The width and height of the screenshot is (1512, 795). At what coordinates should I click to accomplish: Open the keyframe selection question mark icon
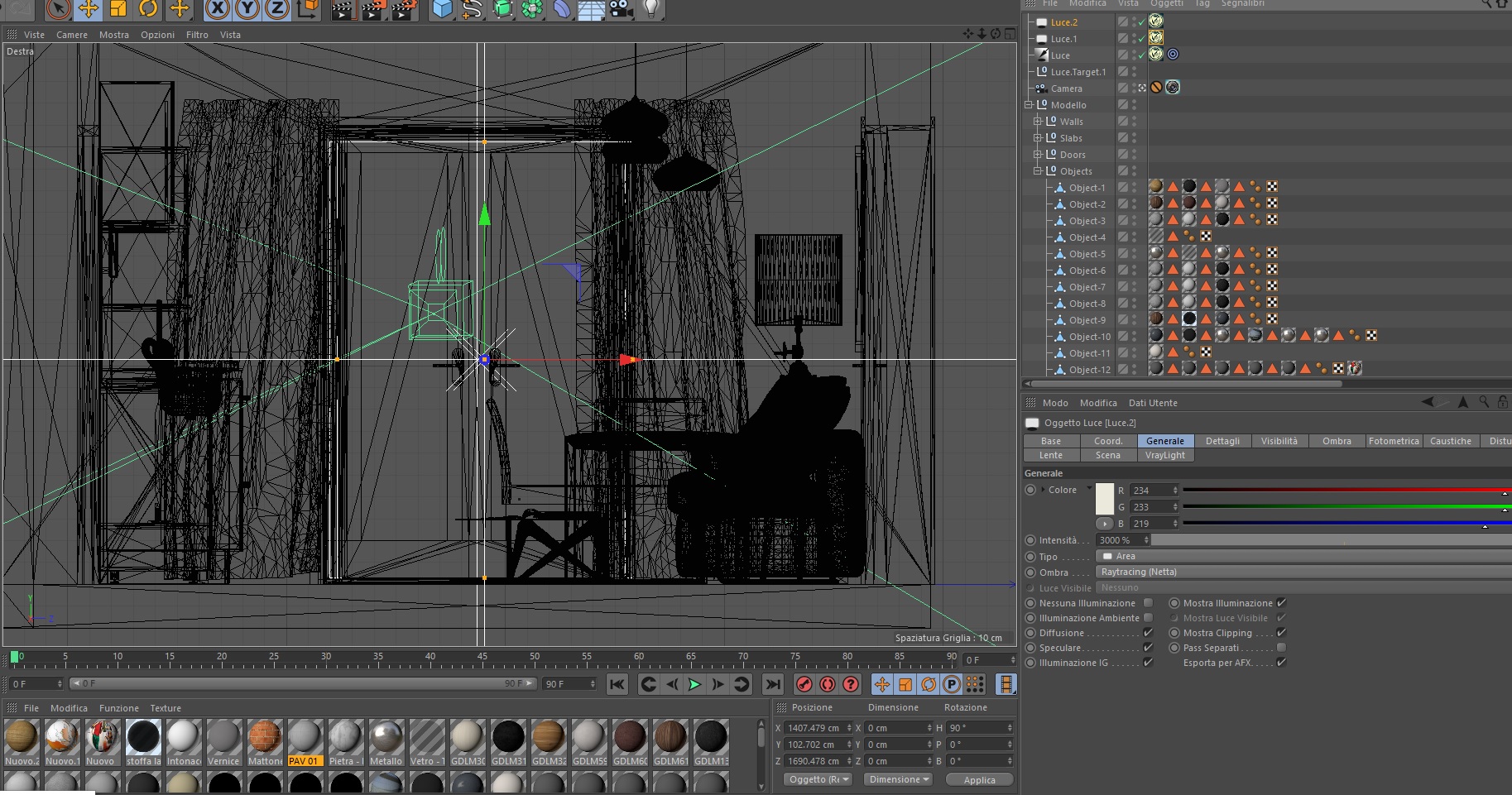(x=851, y=684)
